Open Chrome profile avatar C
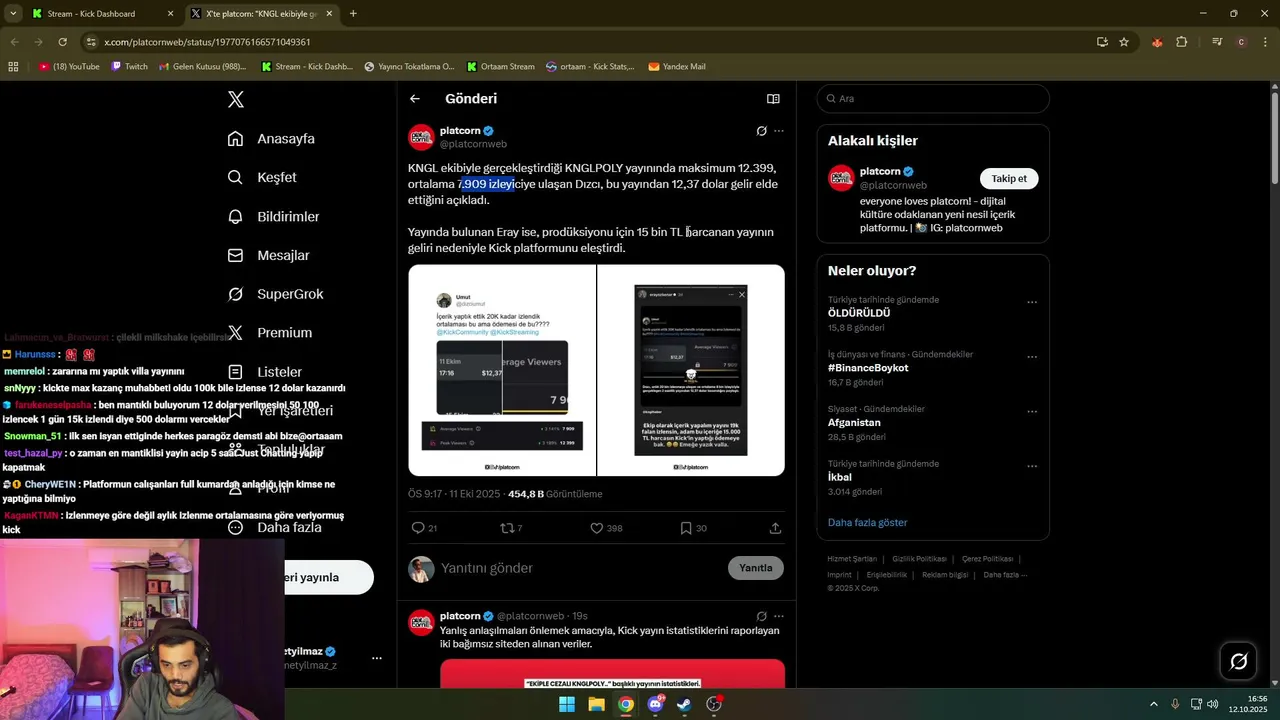1280x720 pixels. tap(1242, 42)
